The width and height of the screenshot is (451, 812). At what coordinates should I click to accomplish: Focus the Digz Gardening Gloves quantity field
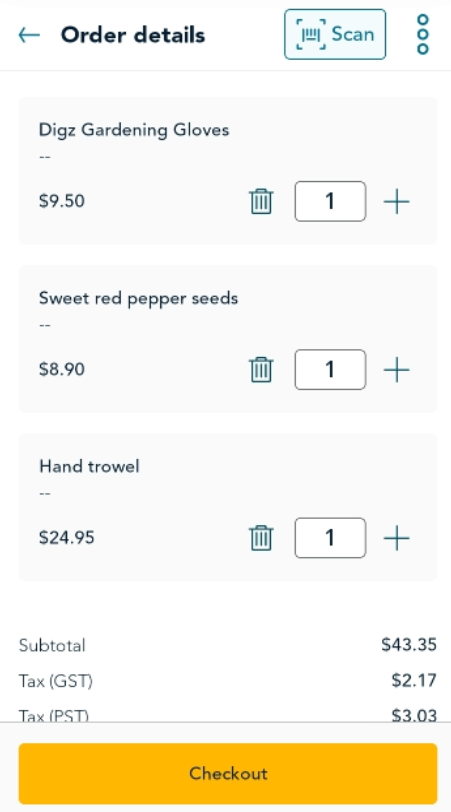[x=330, y=201]
